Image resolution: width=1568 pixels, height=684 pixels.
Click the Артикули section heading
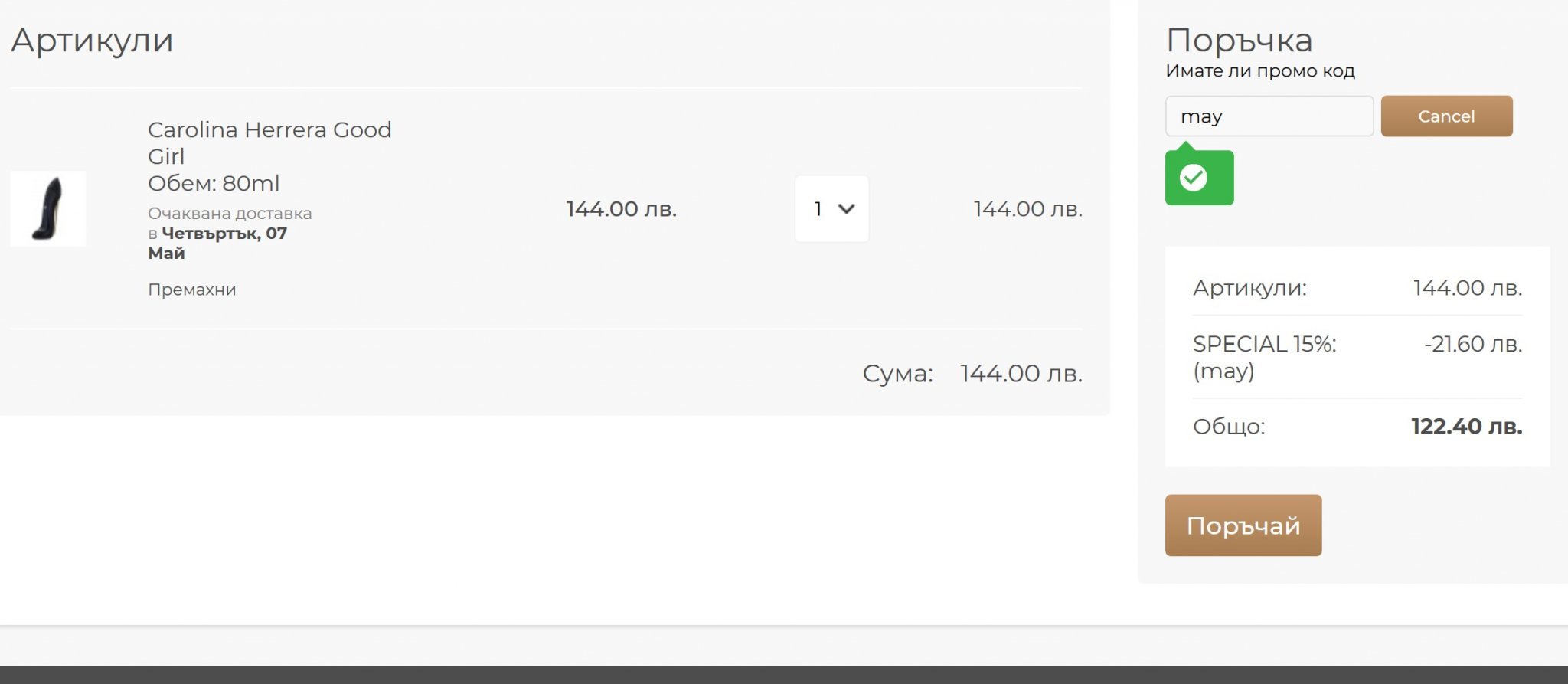click(x=92, y=40)
